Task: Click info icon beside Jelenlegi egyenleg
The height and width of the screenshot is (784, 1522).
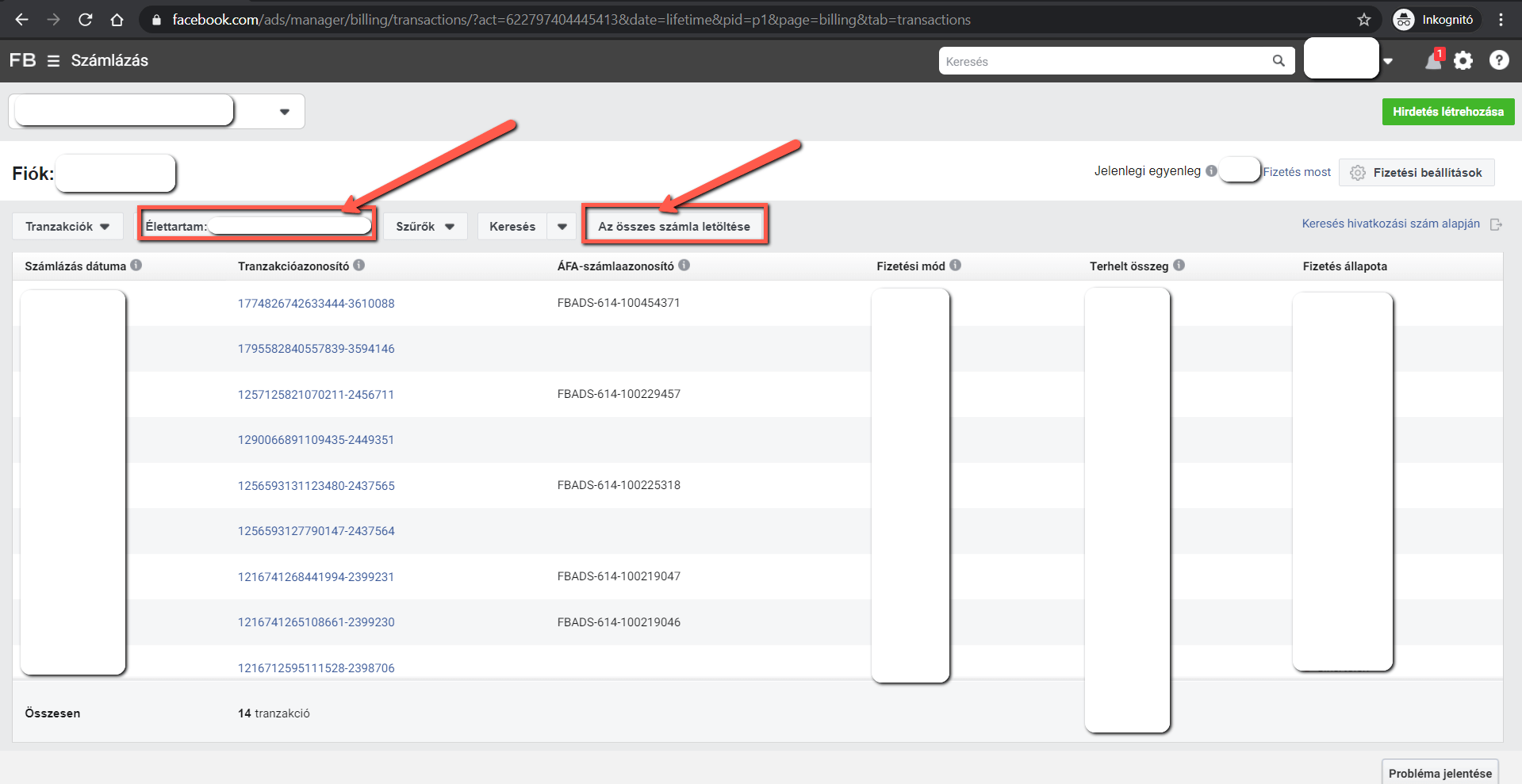Action: click(1211, 171)
